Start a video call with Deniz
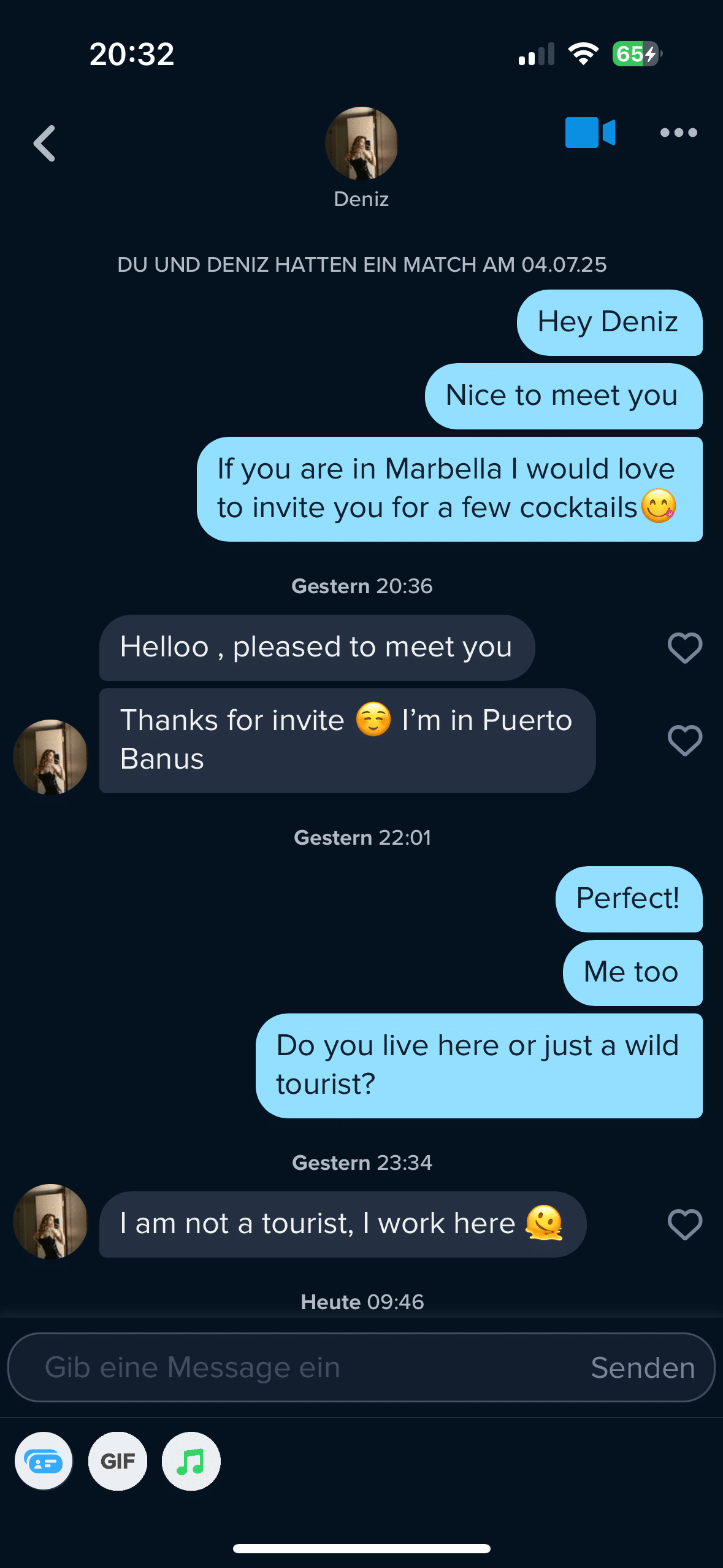This screenshot has width=723, height=1568. [x=589, y=133]
